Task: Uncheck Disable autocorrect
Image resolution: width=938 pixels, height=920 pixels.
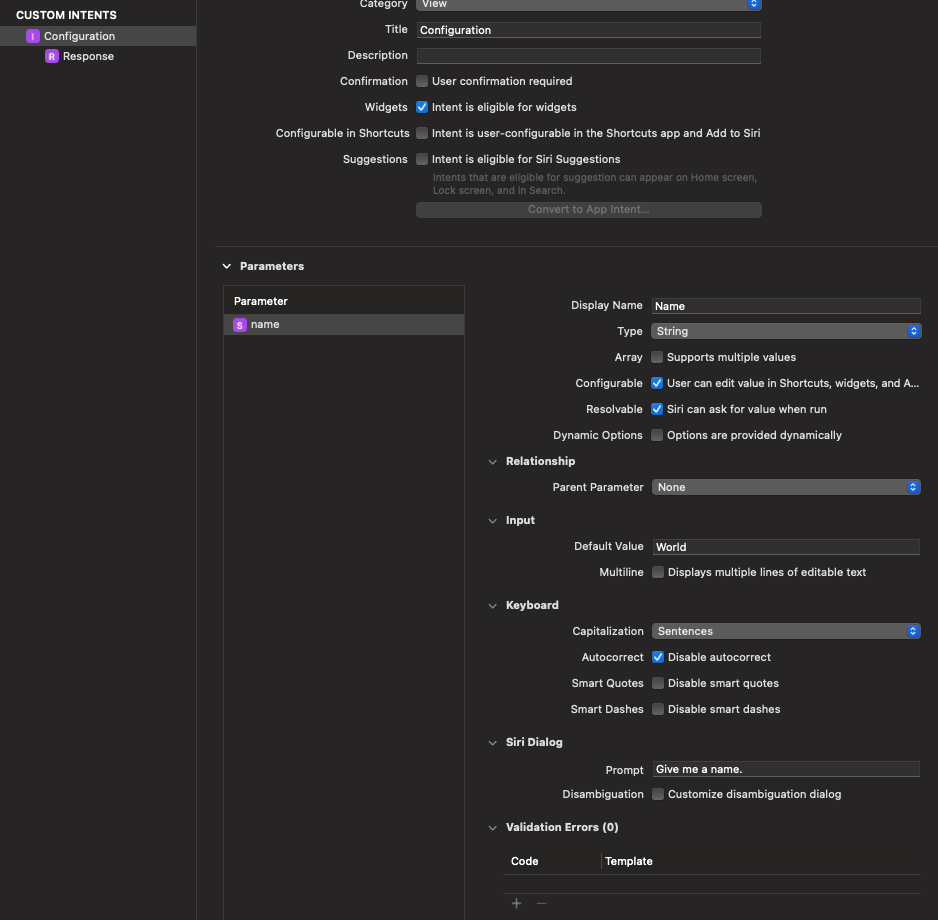Action: (657, 657)
